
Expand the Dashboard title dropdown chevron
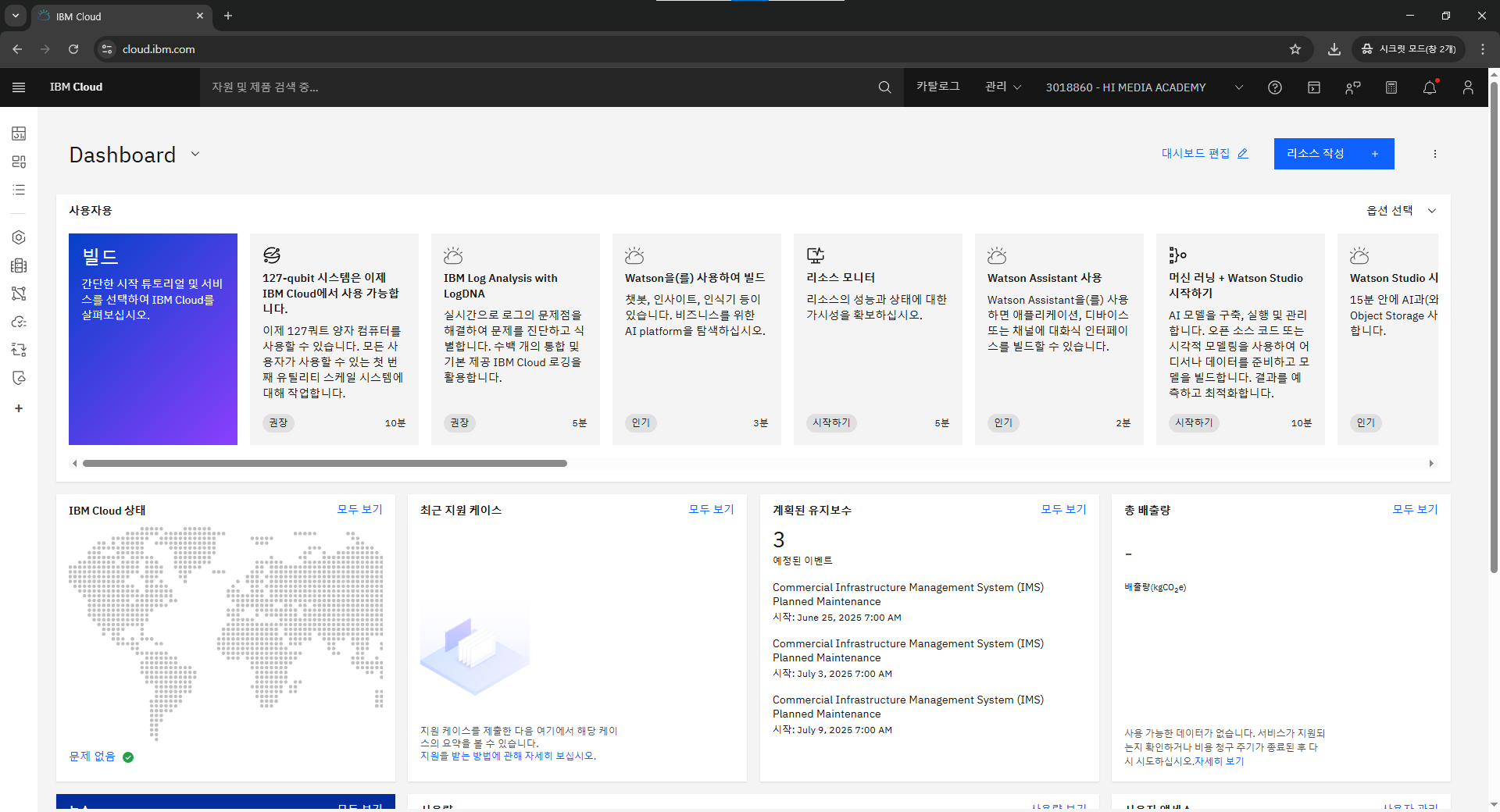[x=195, y=154]
